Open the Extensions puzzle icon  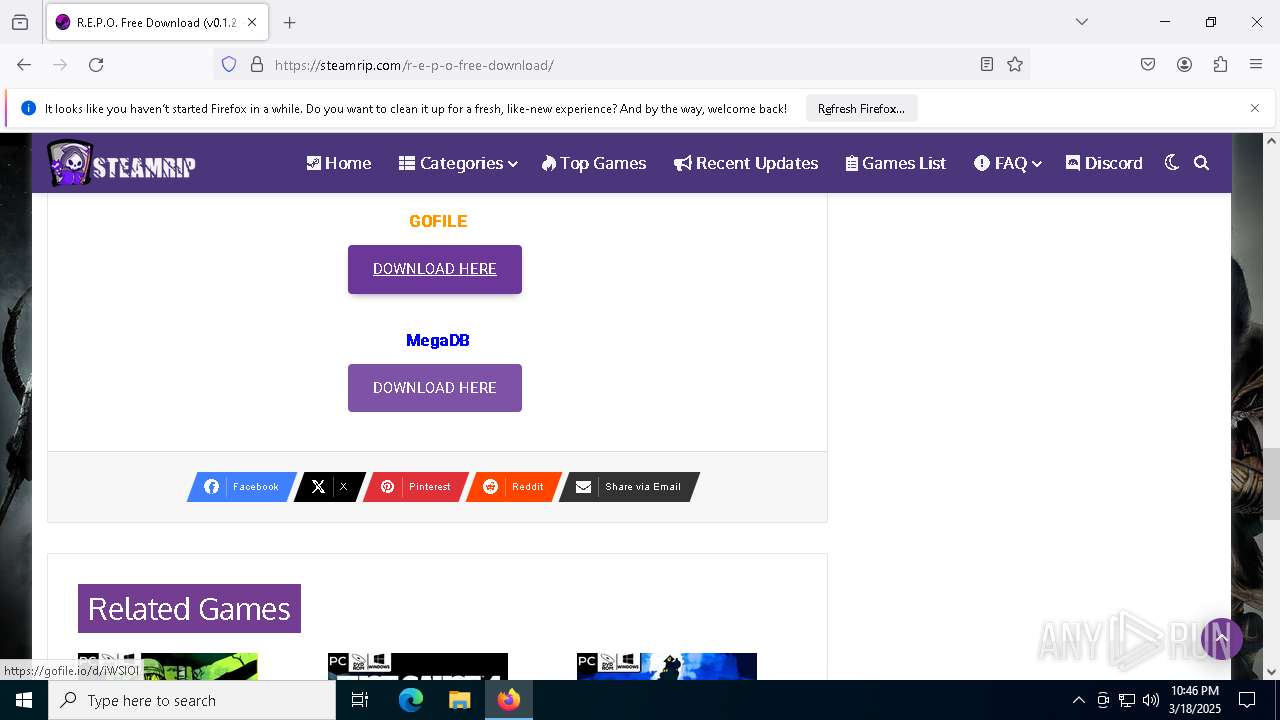[x=1220, y=64]
